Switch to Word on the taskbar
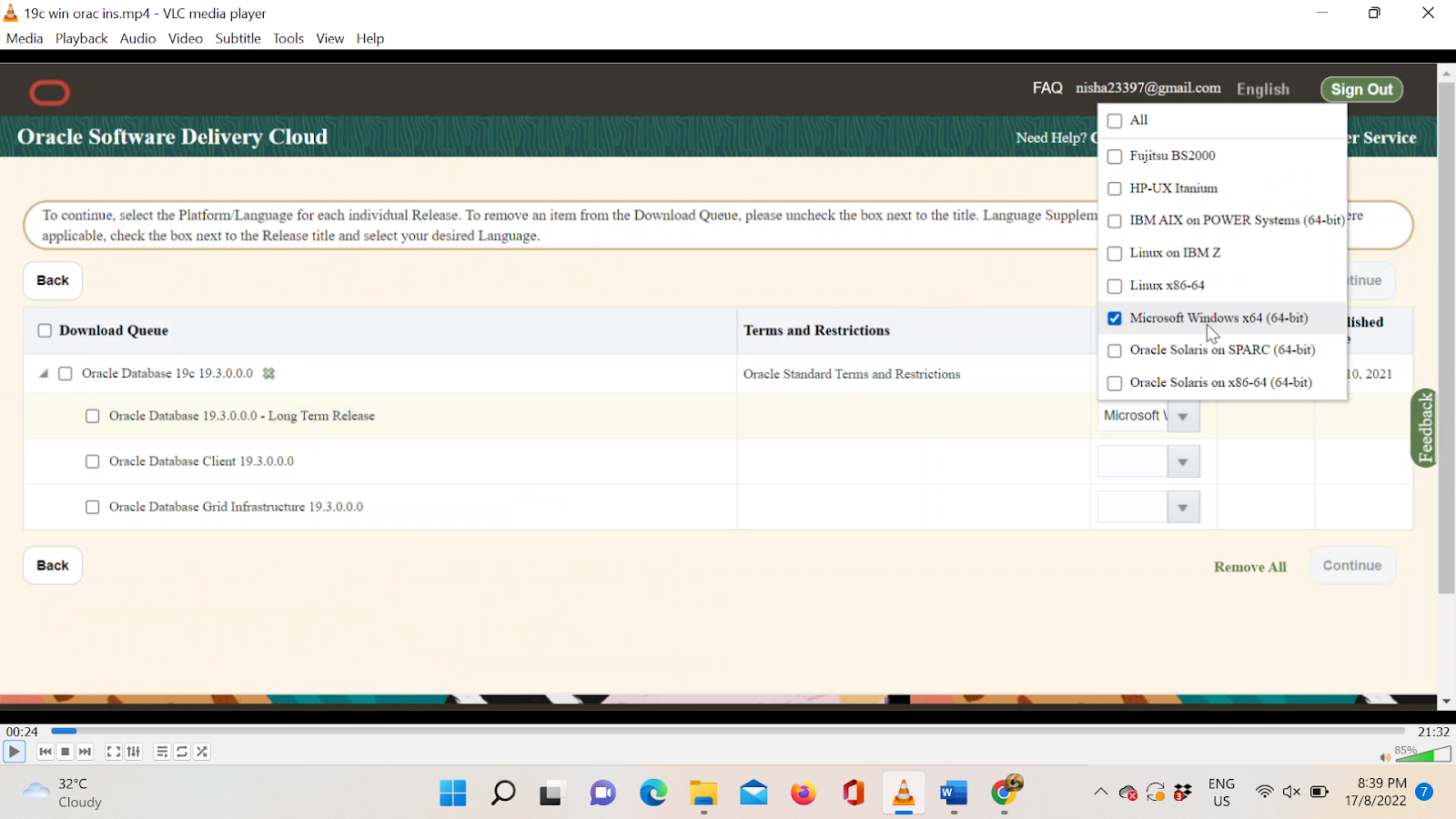Image resolution: width=1456 pixels, height=819 pixels. tap(954, 794)
